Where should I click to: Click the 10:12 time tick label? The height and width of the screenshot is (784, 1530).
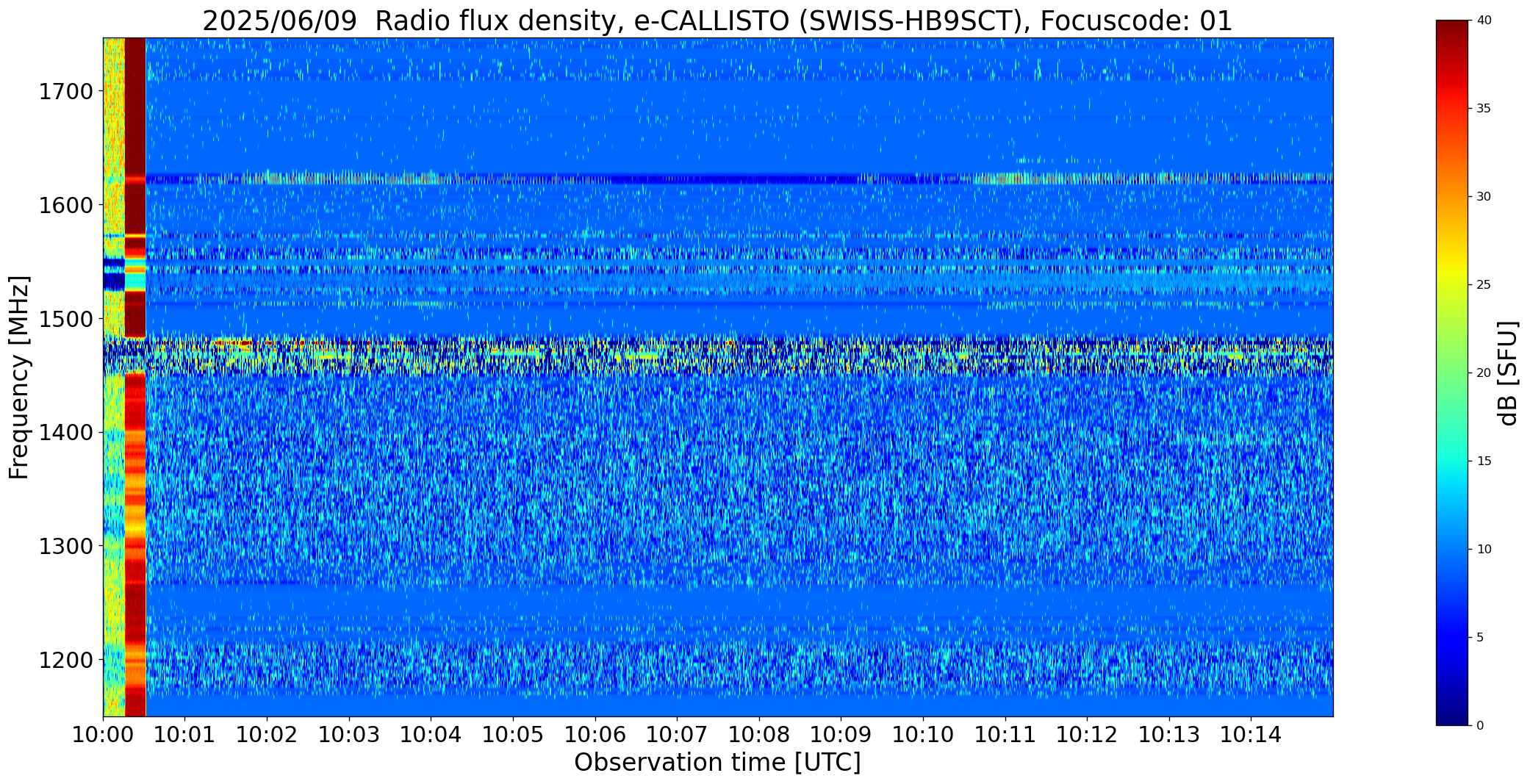click(x=1087, y=735)
